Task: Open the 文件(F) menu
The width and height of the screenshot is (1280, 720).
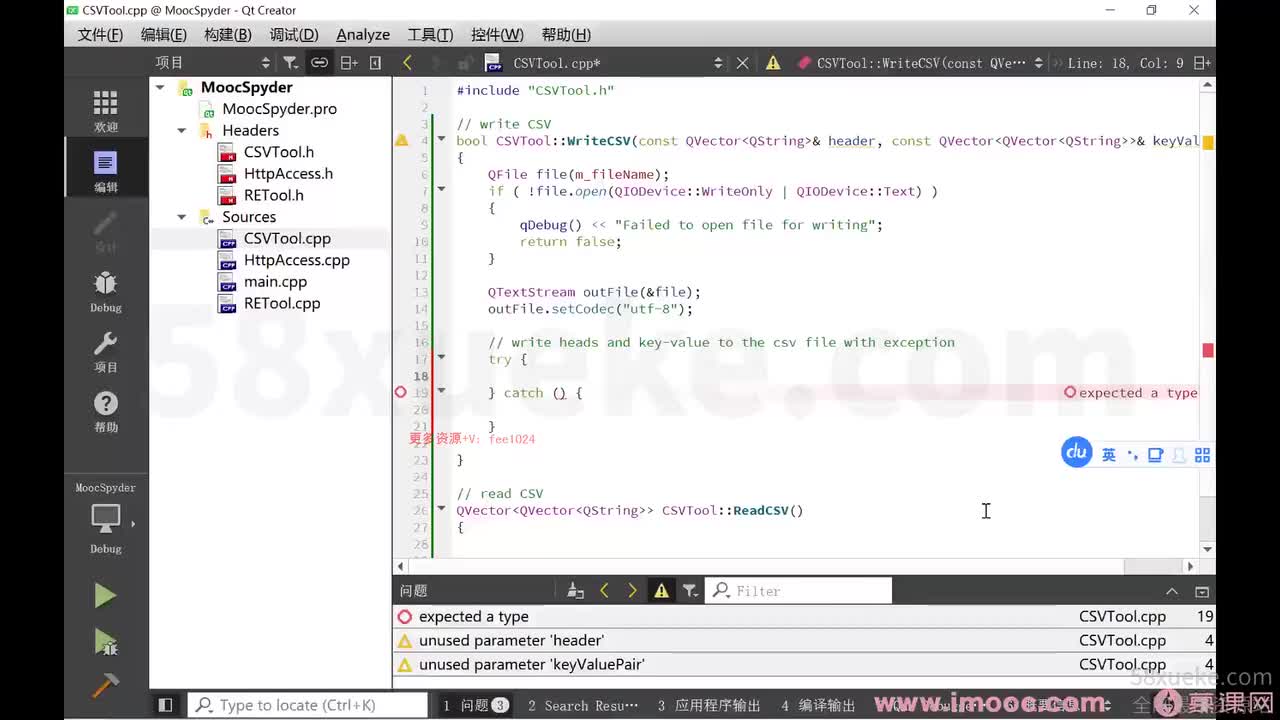Action: (x=100, y=34)
